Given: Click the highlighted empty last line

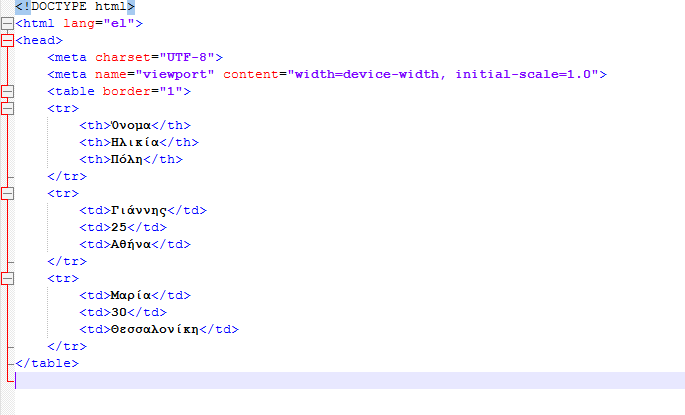Looking at the screenshot, I should 350,380.
